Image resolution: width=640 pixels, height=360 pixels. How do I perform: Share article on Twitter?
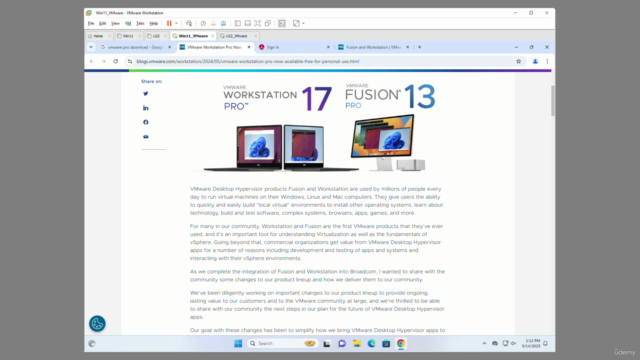(146, 93)
